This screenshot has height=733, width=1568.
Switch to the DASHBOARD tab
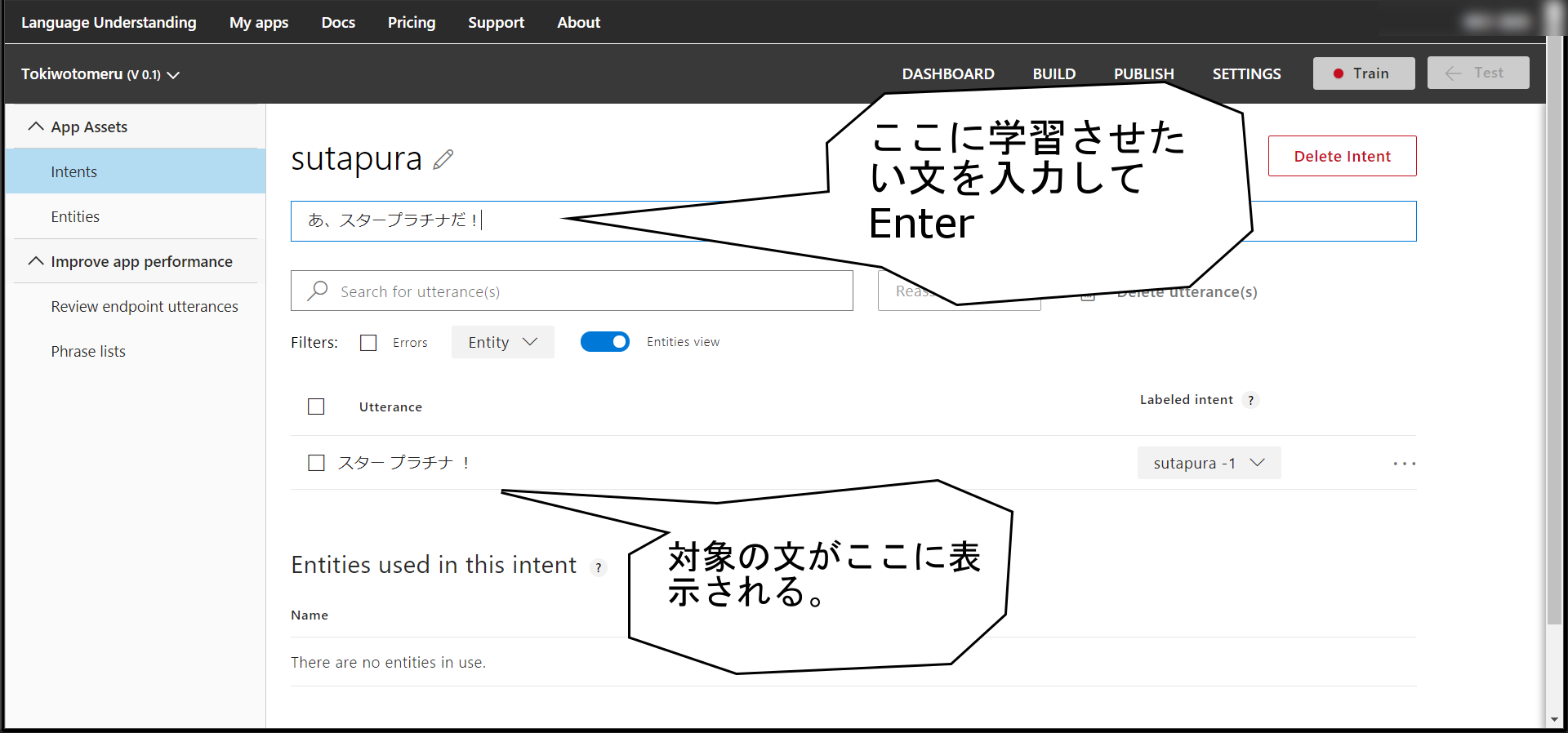click(x=948, y=73)
